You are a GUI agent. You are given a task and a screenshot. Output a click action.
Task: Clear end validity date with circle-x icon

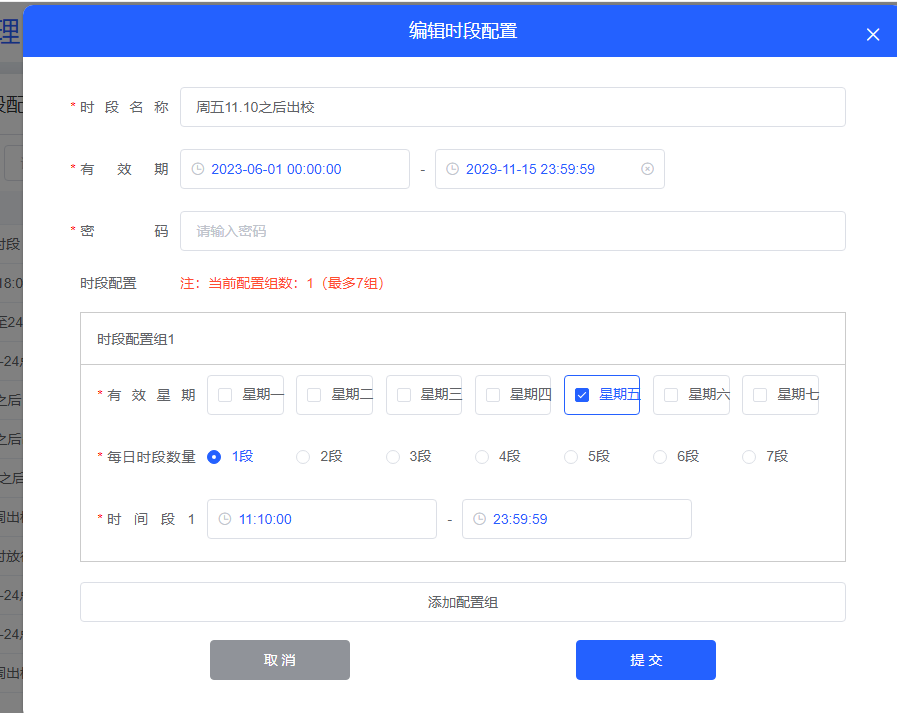point(647,169)
